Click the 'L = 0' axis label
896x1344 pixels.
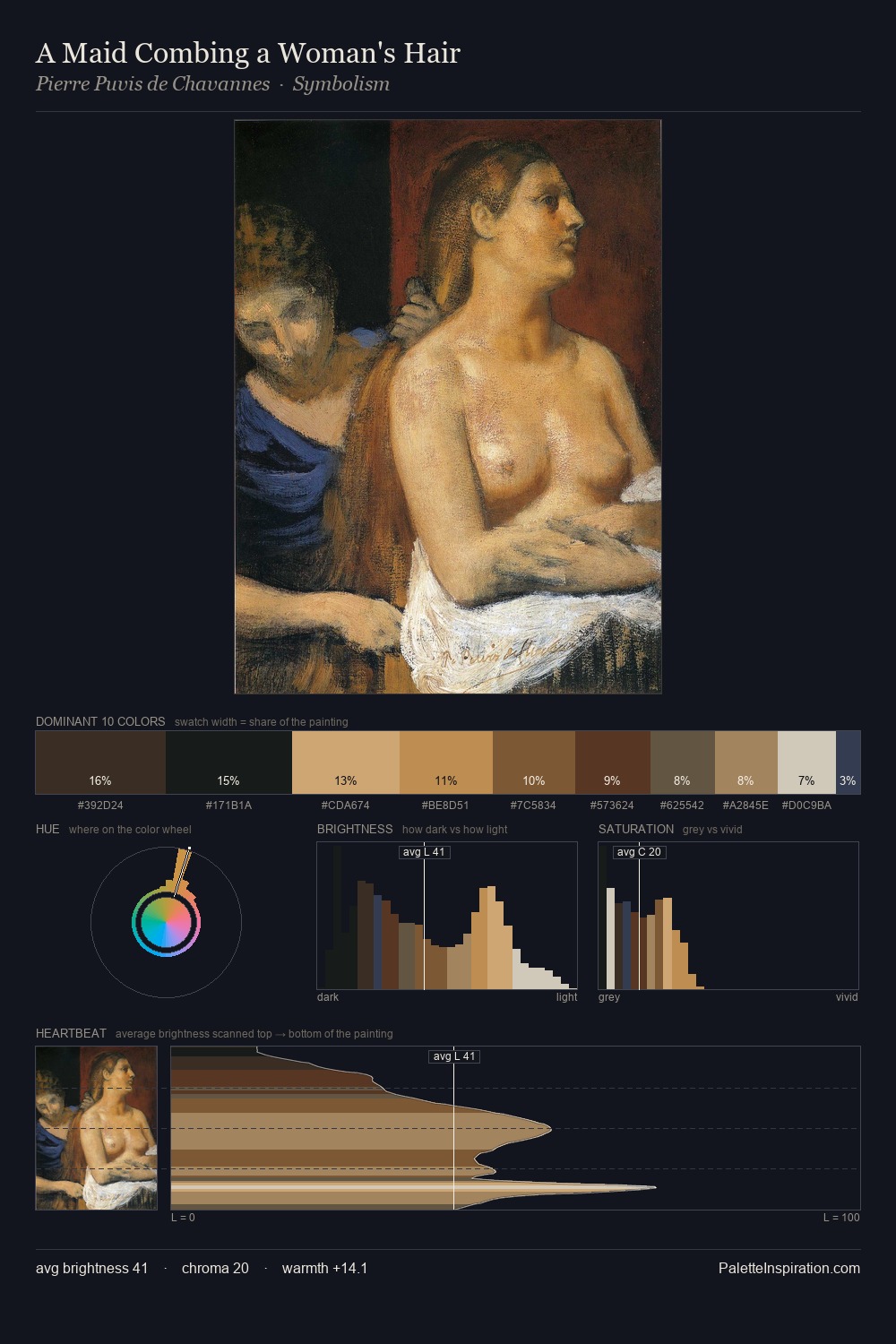point(183,1218)
